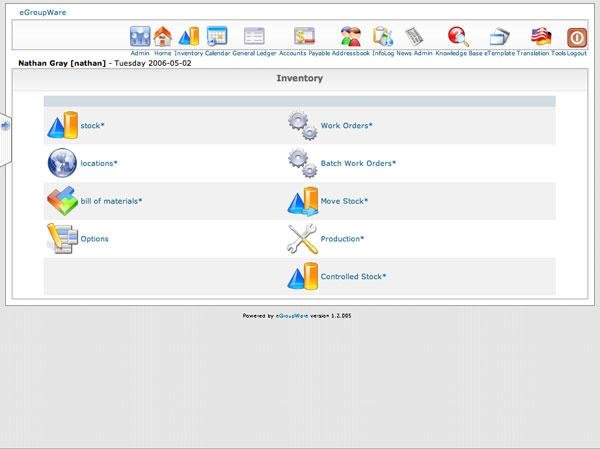Click the date Tuesday 2006-05-02
The height and width of the screenshot is (449, 600).
point(153,63)
